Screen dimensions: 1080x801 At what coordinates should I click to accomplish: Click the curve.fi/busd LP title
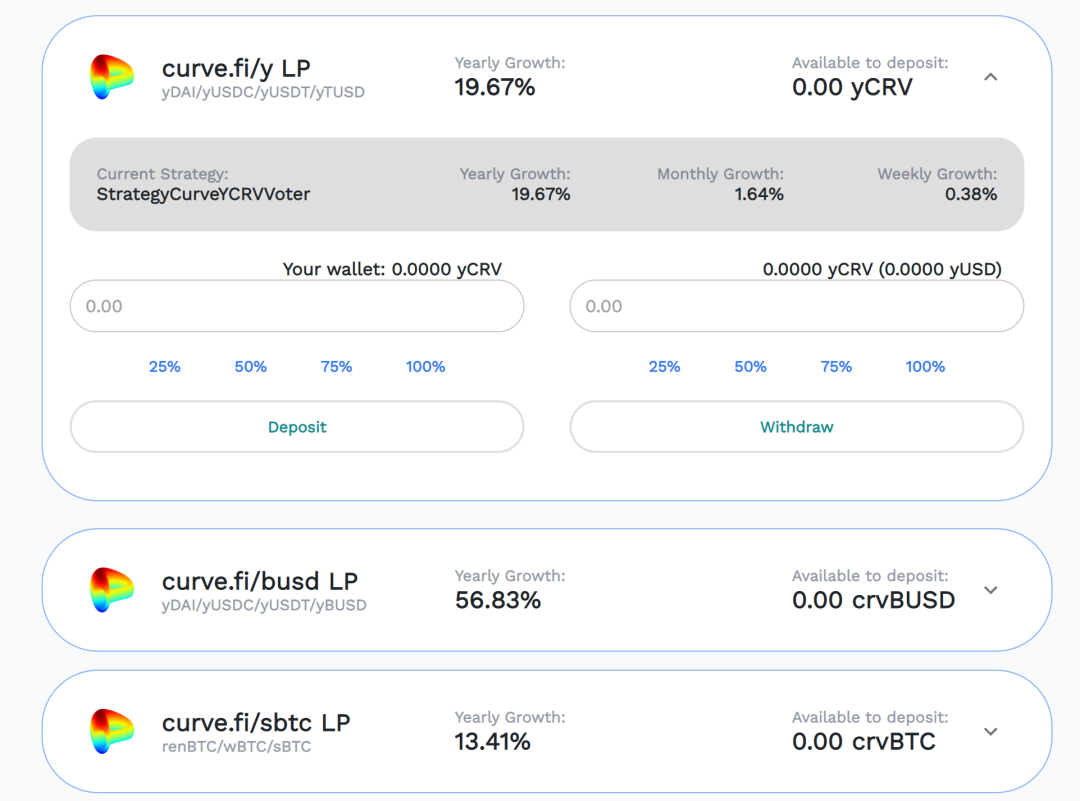point(260,581)
